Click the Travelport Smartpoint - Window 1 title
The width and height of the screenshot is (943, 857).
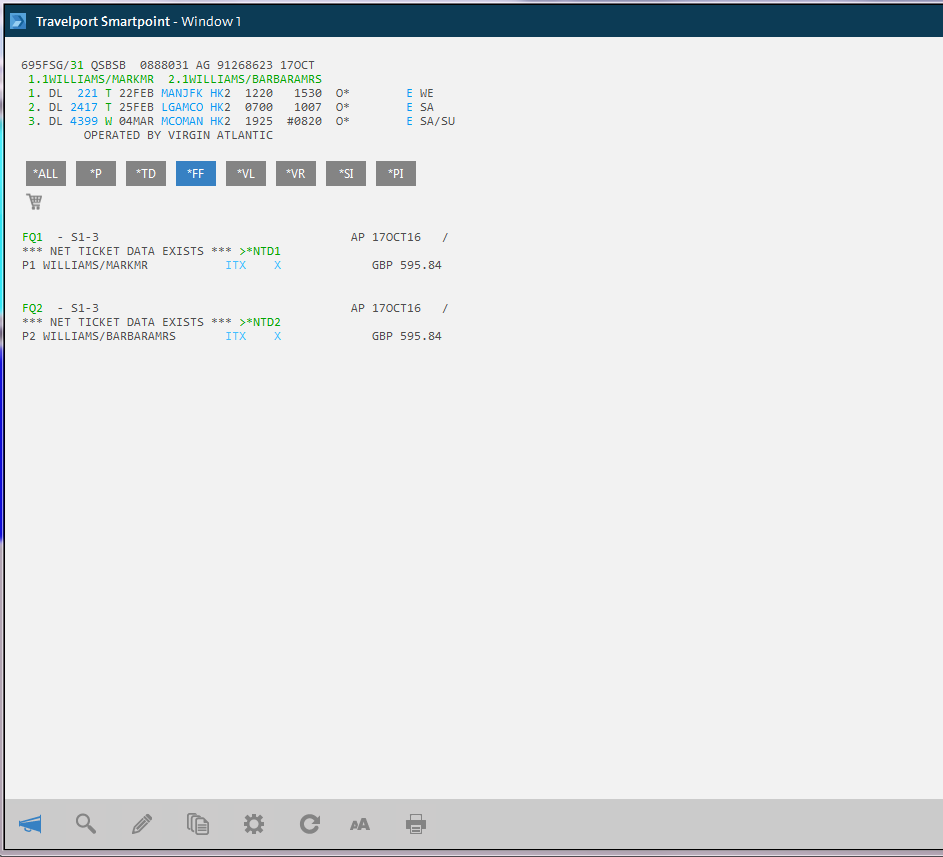(138, 22)
